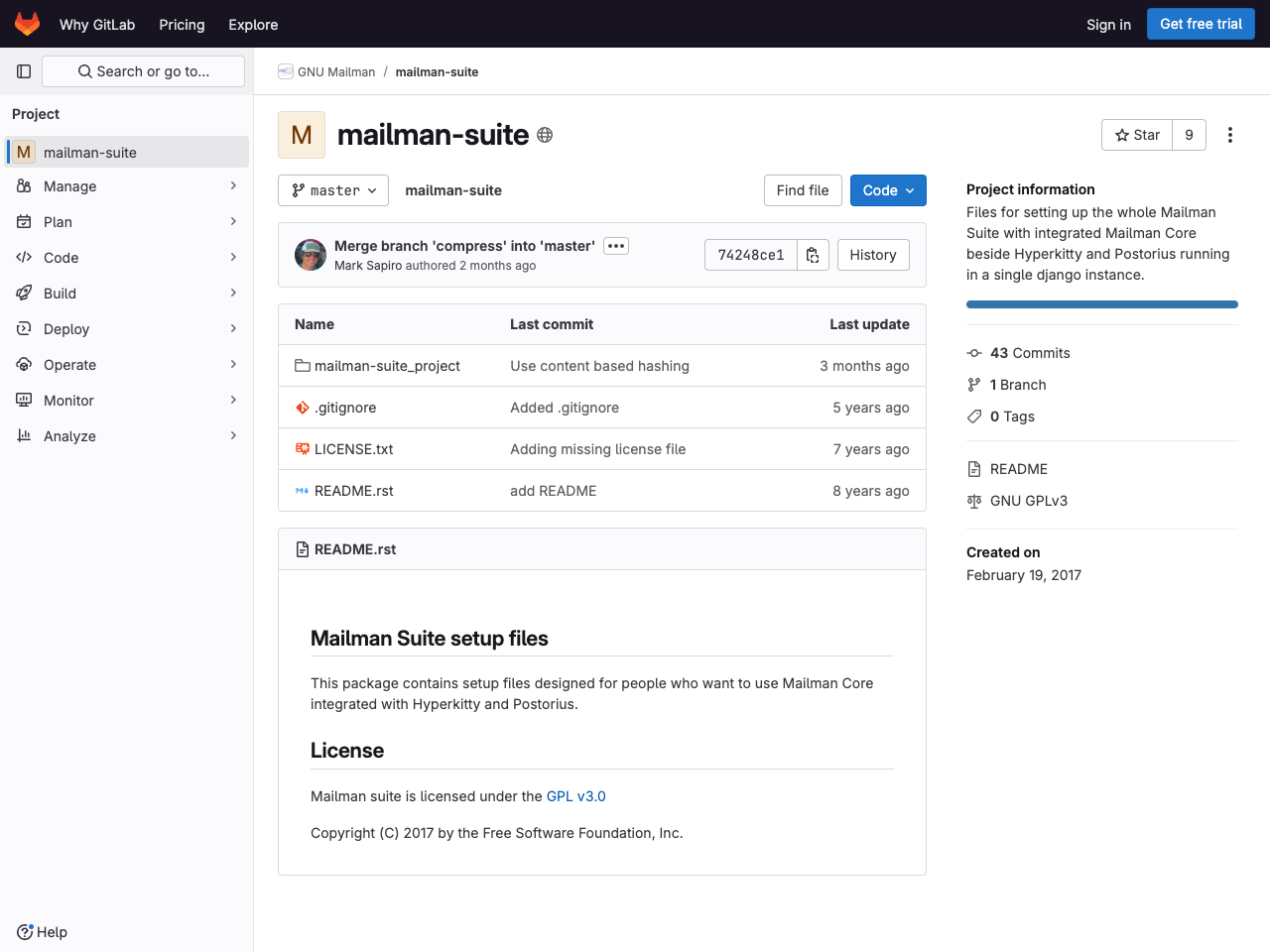Open the Code dropdown button
Screen dimensions: 1270x952
click(x=888, y=190)
